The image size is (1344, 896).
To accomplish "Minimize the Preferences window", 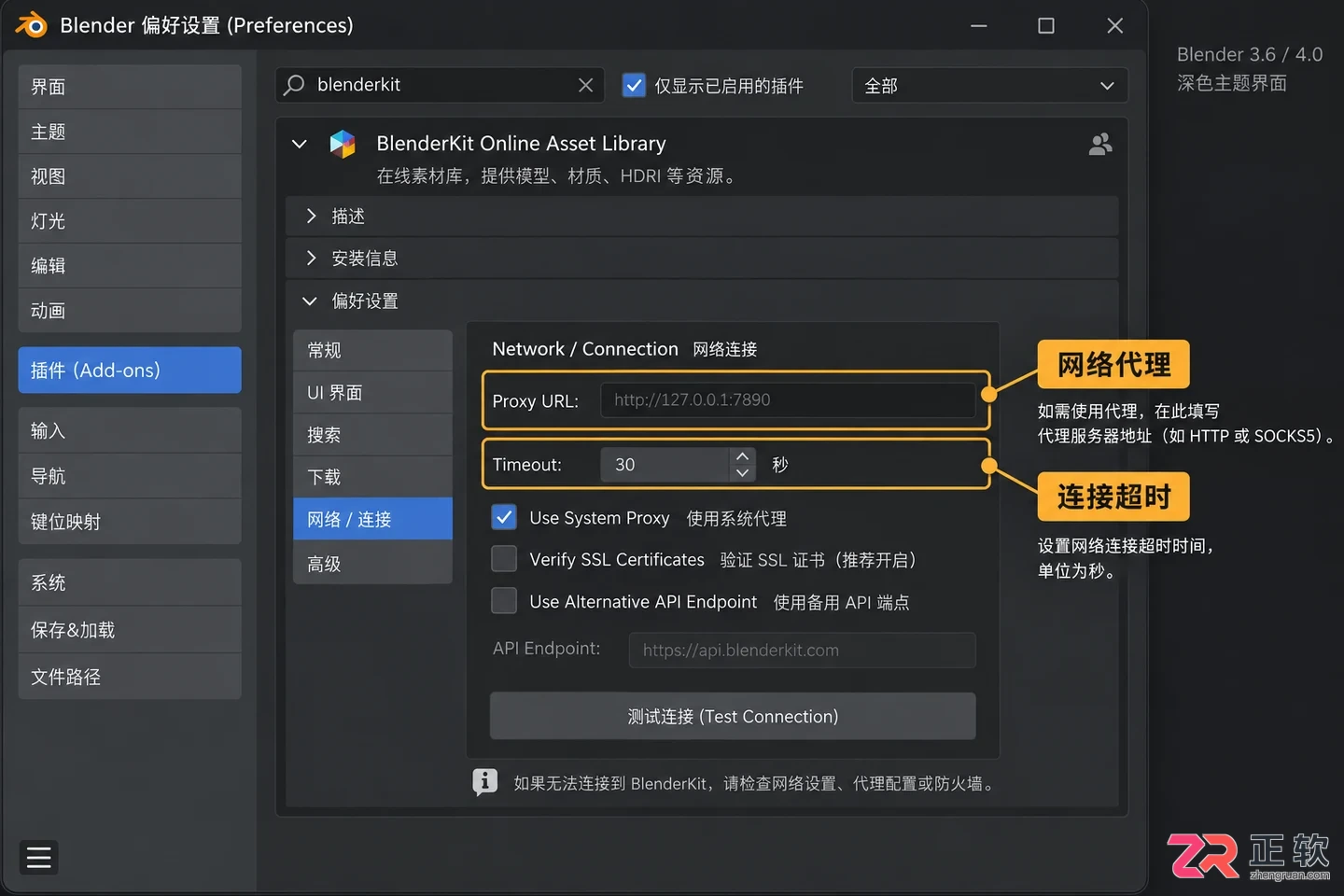I will click(978, 25).
